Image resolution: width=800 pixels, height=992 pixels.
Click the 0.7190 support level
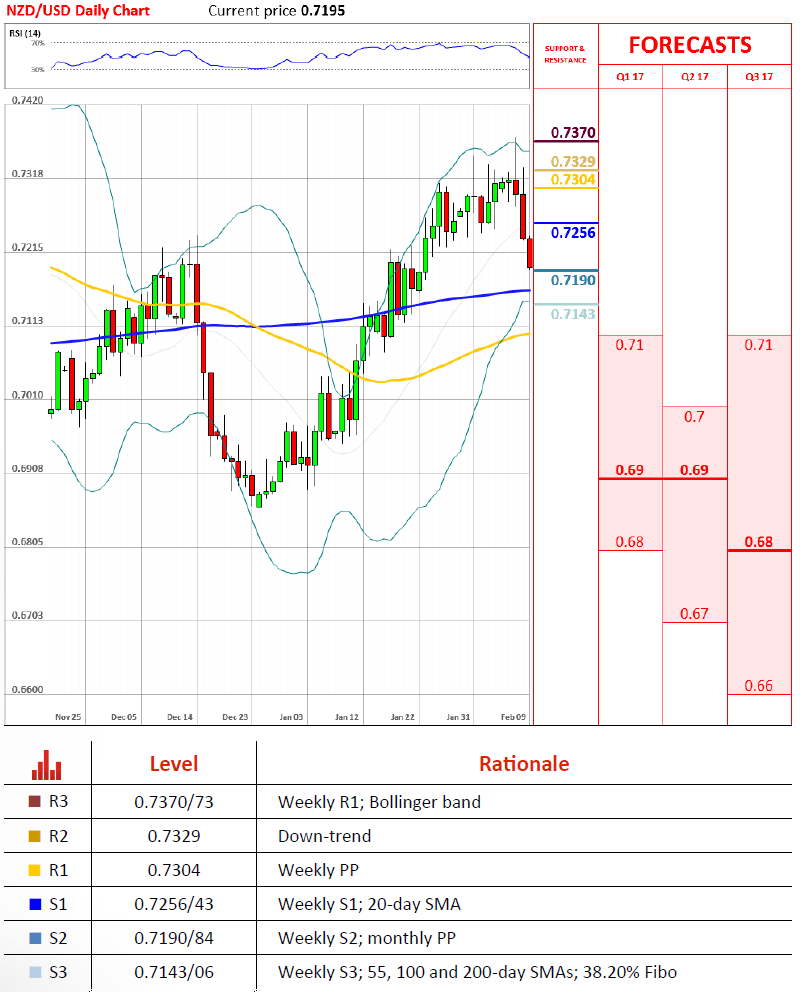(573, 280)
